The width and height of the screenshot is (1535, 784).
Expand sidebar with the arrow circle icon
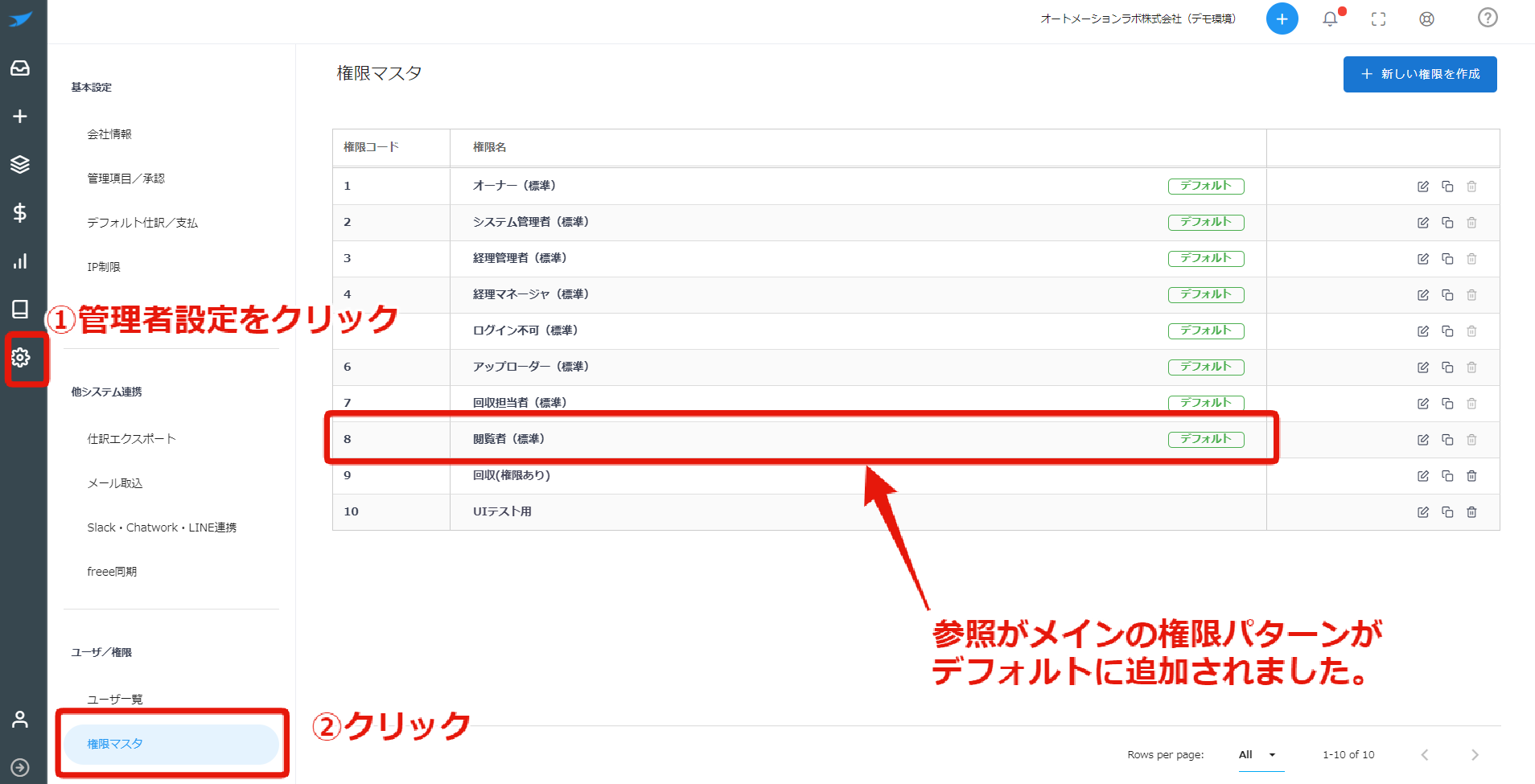pos(20,768)
